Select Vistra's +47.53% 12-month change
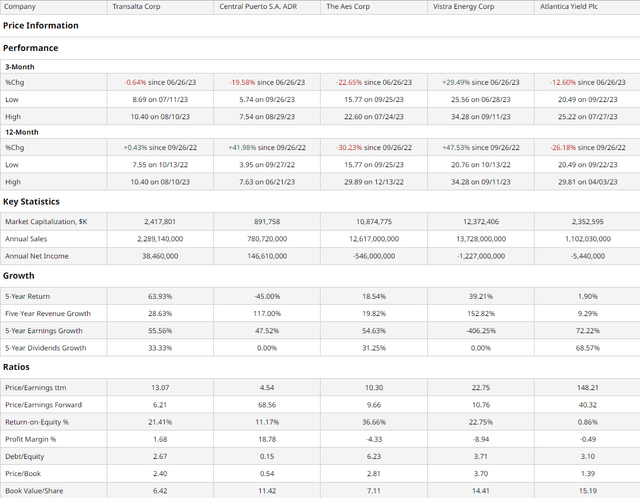This screenshot has height=498, width=640. (x=481, y=148)
